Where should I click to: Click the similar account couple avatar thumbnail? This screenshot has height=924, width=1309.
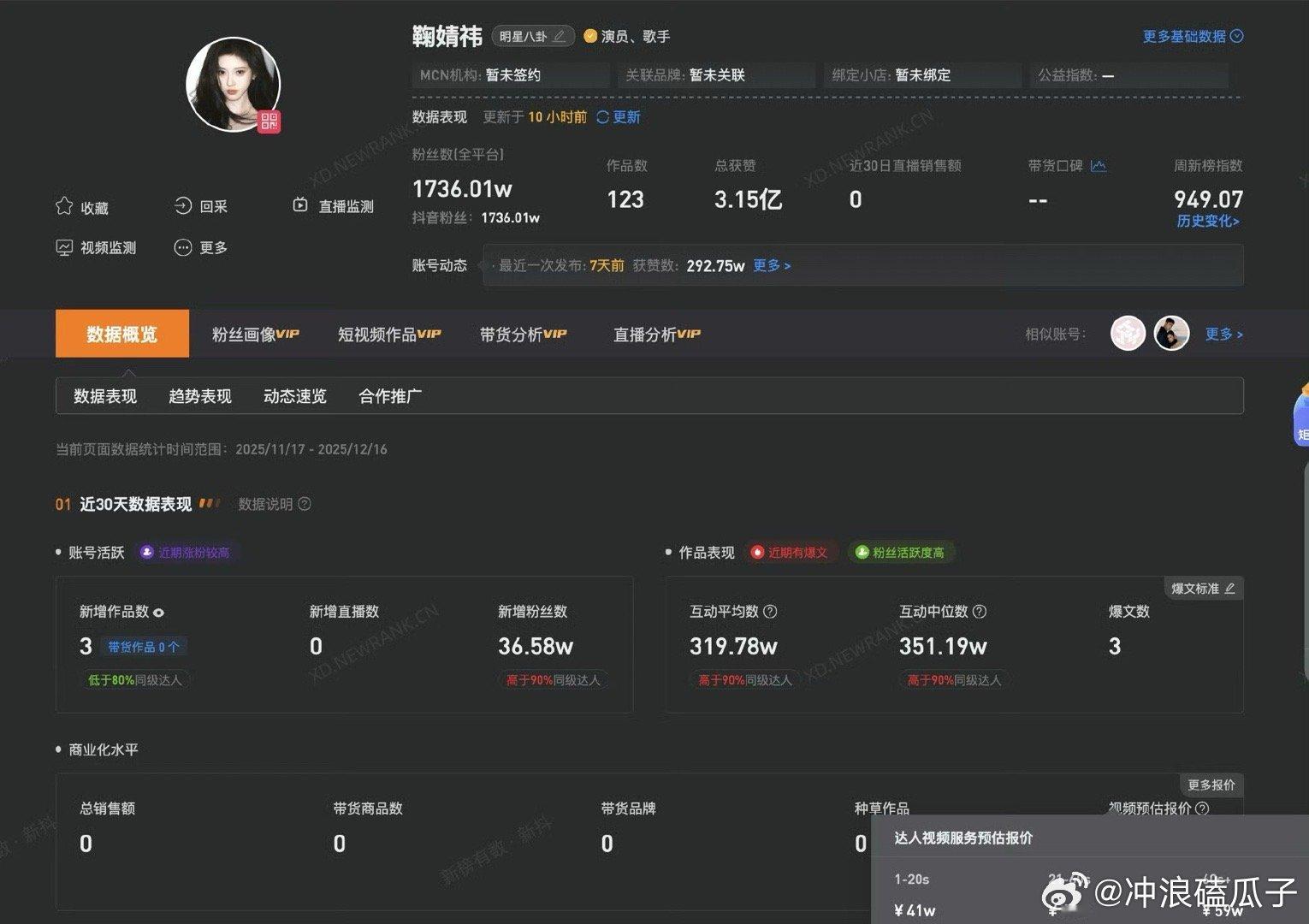(x=1171, y=333)
